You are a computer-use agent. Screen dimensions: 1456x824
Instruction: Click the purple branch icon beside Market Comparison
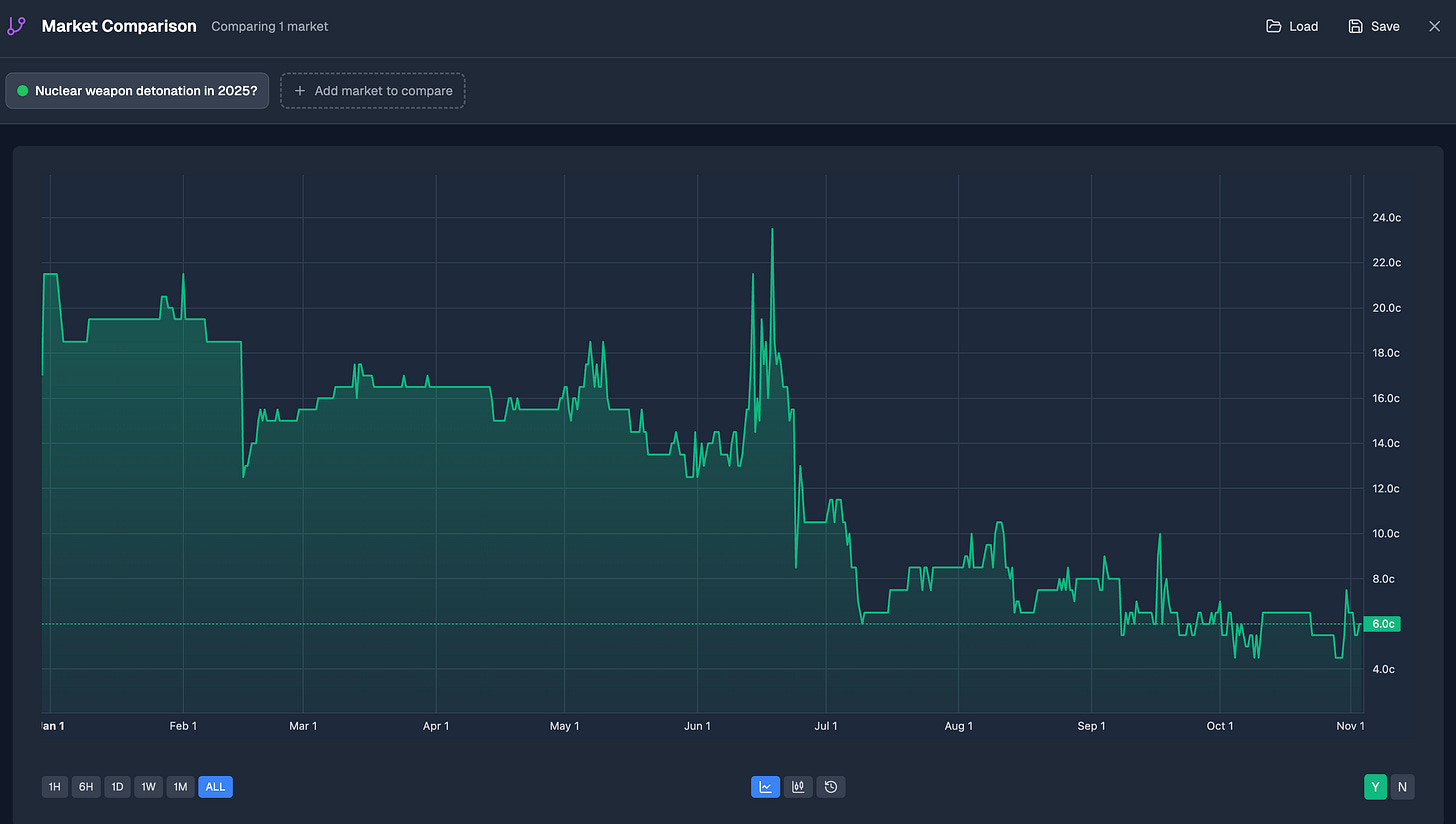click(x=16, y=26)
